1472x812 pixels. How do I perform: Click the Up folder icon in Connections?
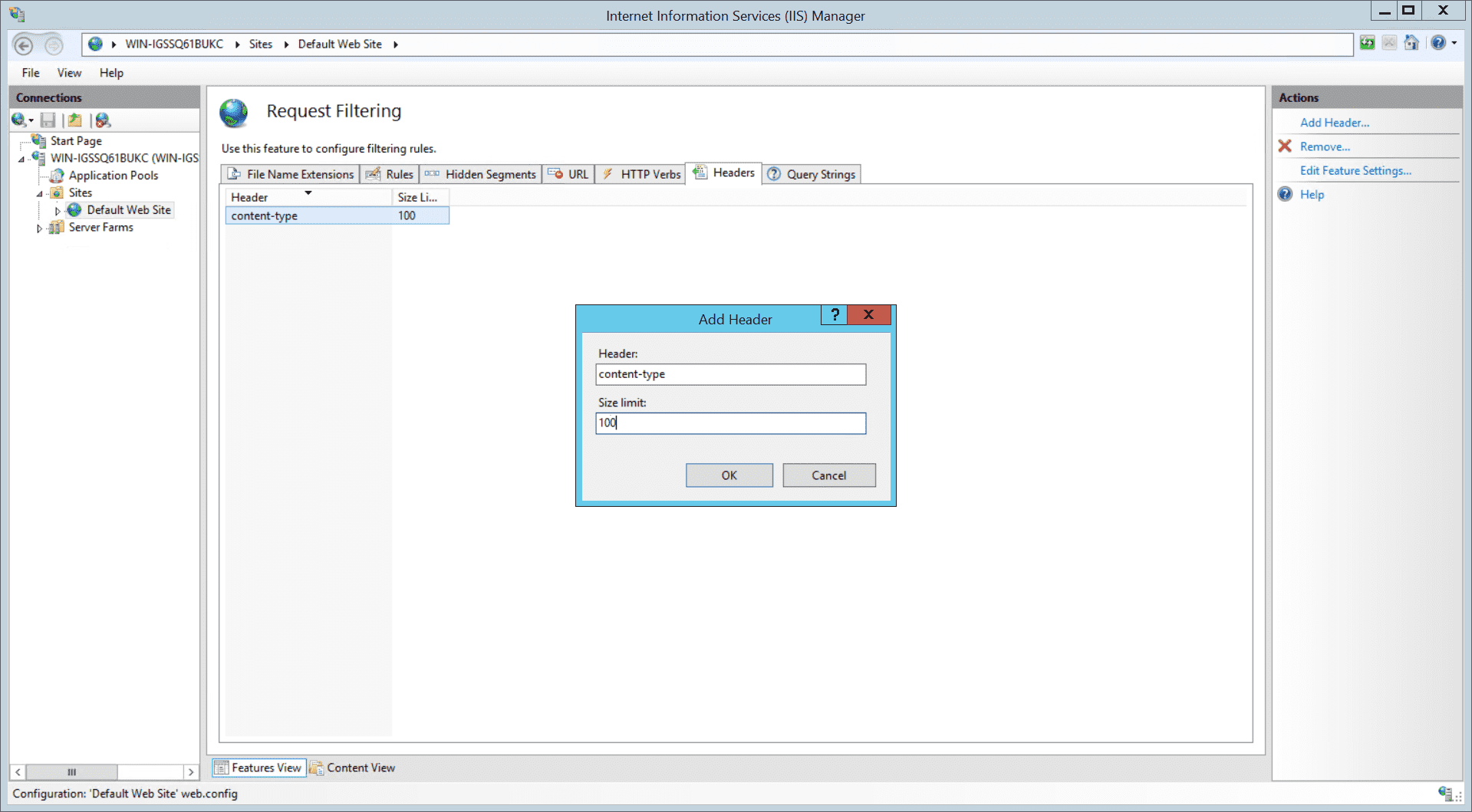pos(75,120)
